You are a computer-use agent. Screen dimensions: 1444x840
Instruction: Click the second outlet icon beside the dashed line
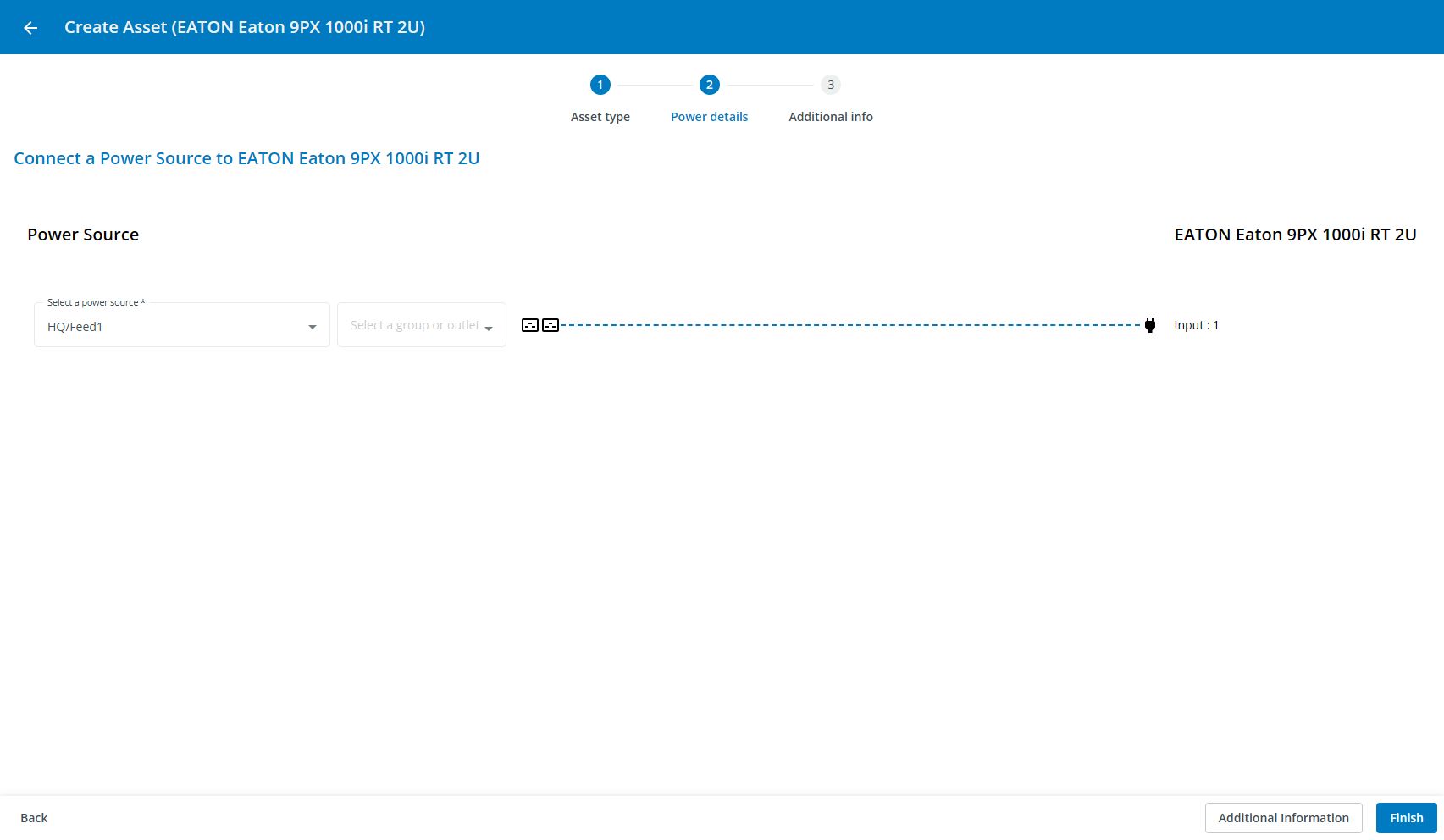pyautogui.click(x=550, y=325)
